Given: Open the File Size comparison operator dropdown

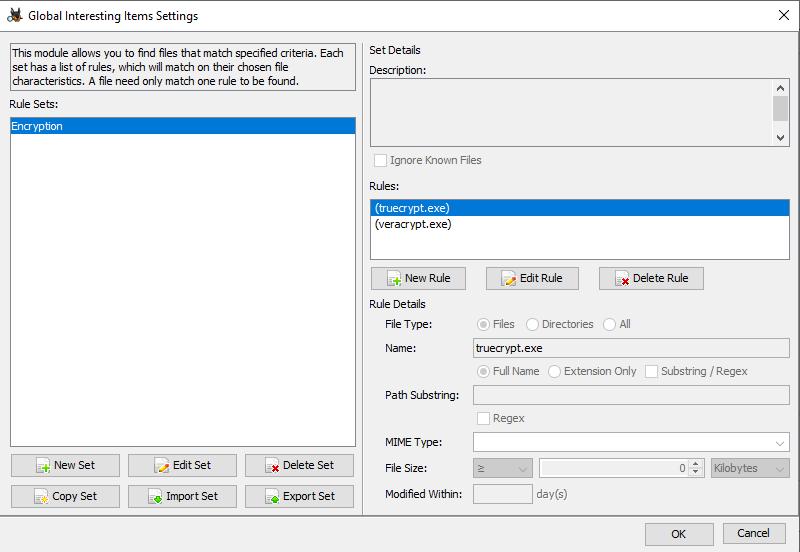Looking at the screenshot, I should (x=502, y=468).
